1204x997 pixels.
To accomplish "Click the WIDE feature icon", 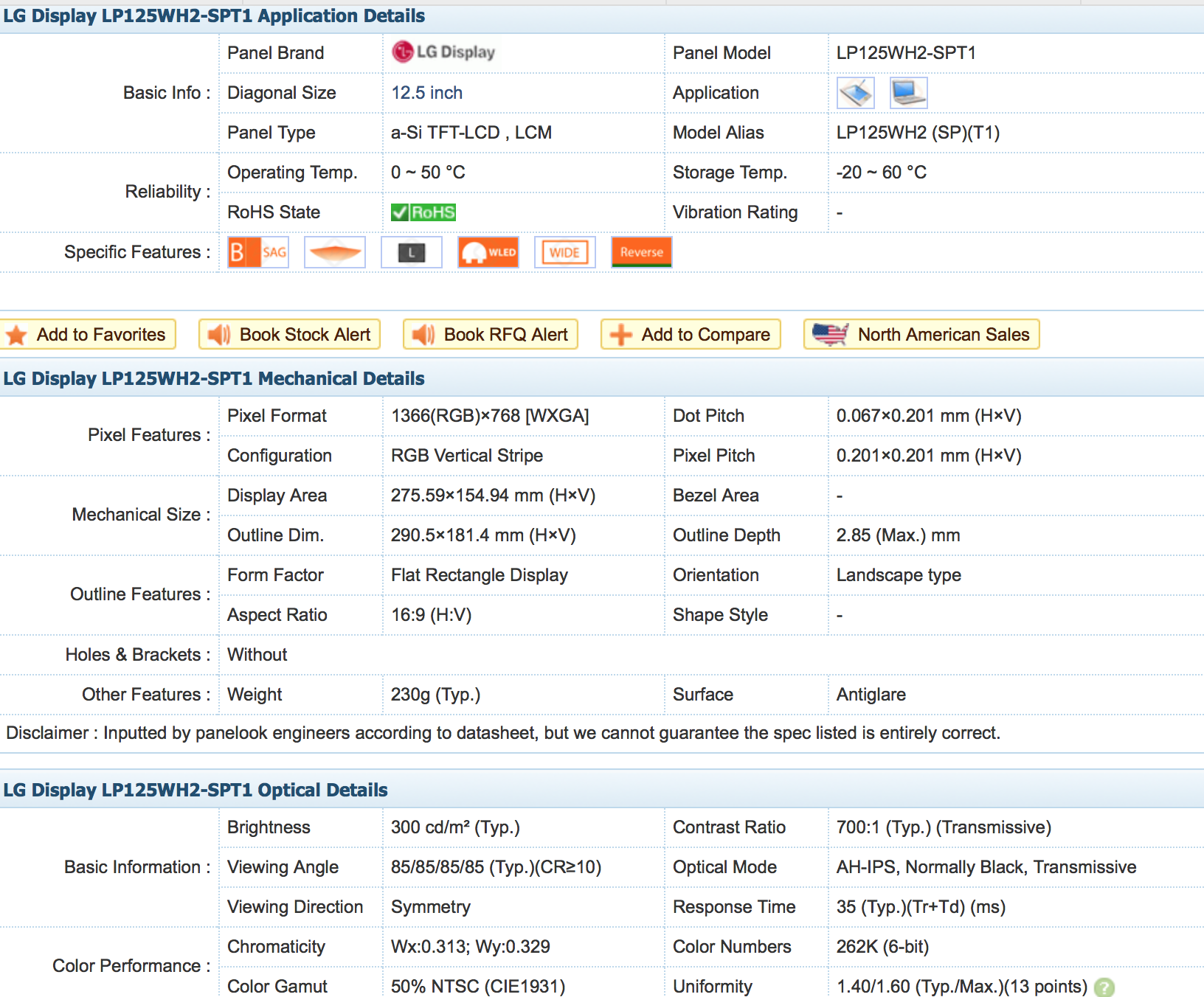I will (565, 252).
